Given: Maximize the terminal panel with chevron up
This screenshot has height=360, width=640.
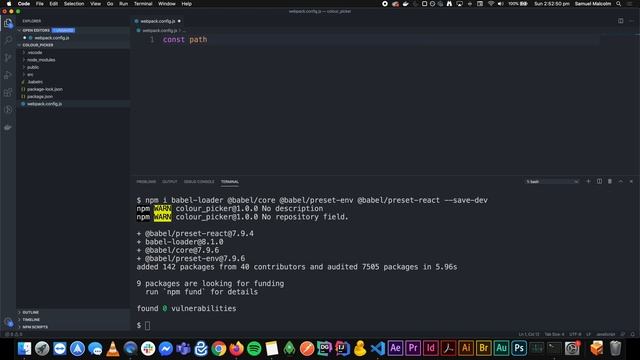Looking at the screenshot, I should 620,181.
